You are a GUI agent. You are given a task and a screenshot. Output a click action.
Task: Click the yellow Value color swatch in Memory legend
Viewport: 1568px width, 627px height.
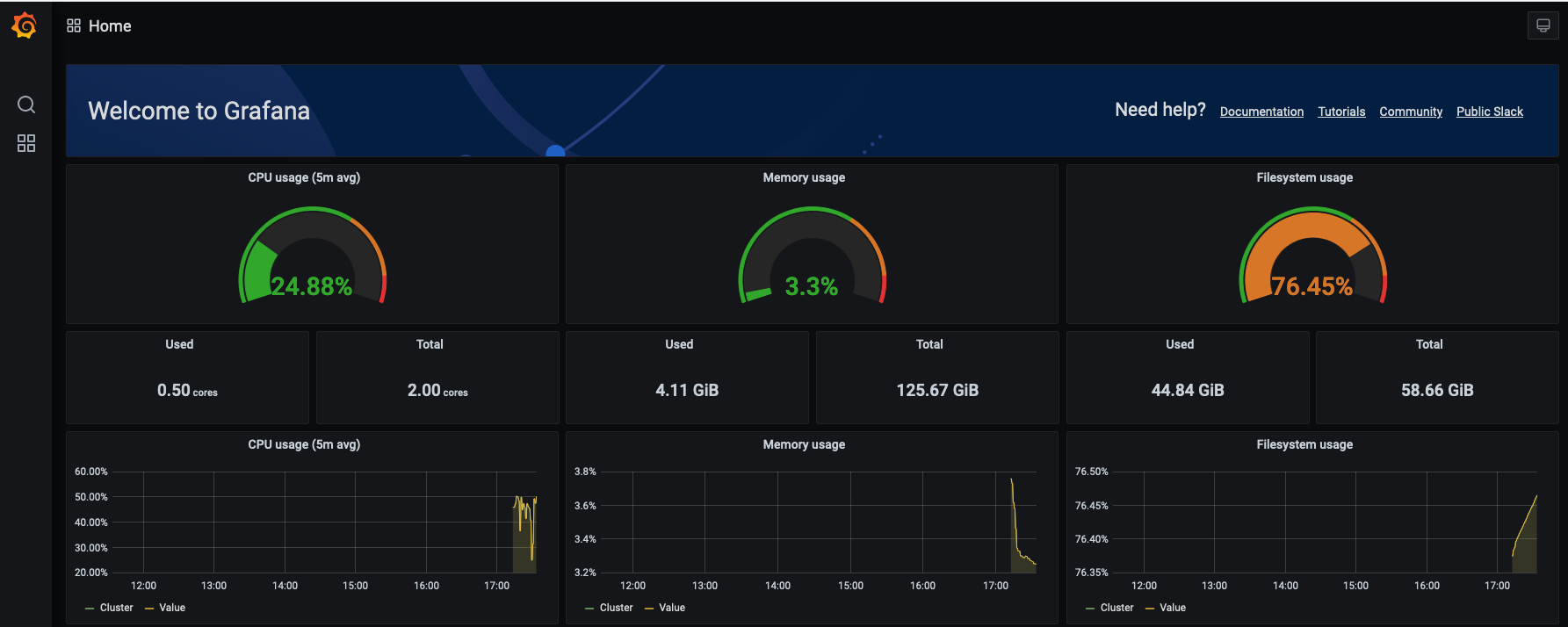pos(649,609)
